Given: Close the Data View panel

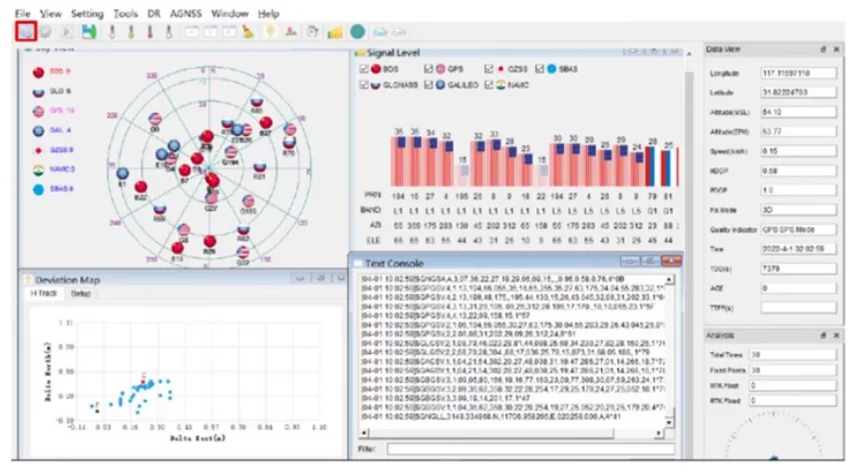Looking at the screenshot, I should 835,48.
